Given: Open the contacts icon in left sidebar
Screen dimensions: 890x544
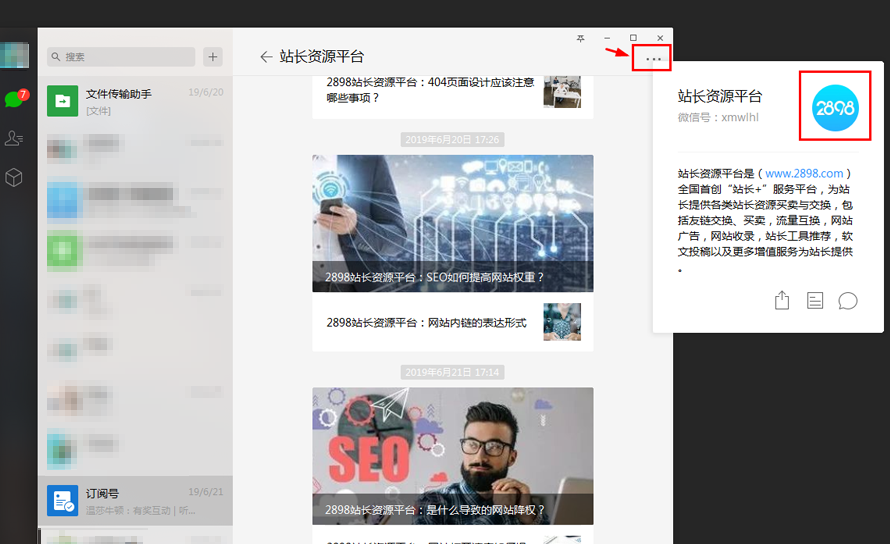Looking at the screenshot, I should coord(14,138).
